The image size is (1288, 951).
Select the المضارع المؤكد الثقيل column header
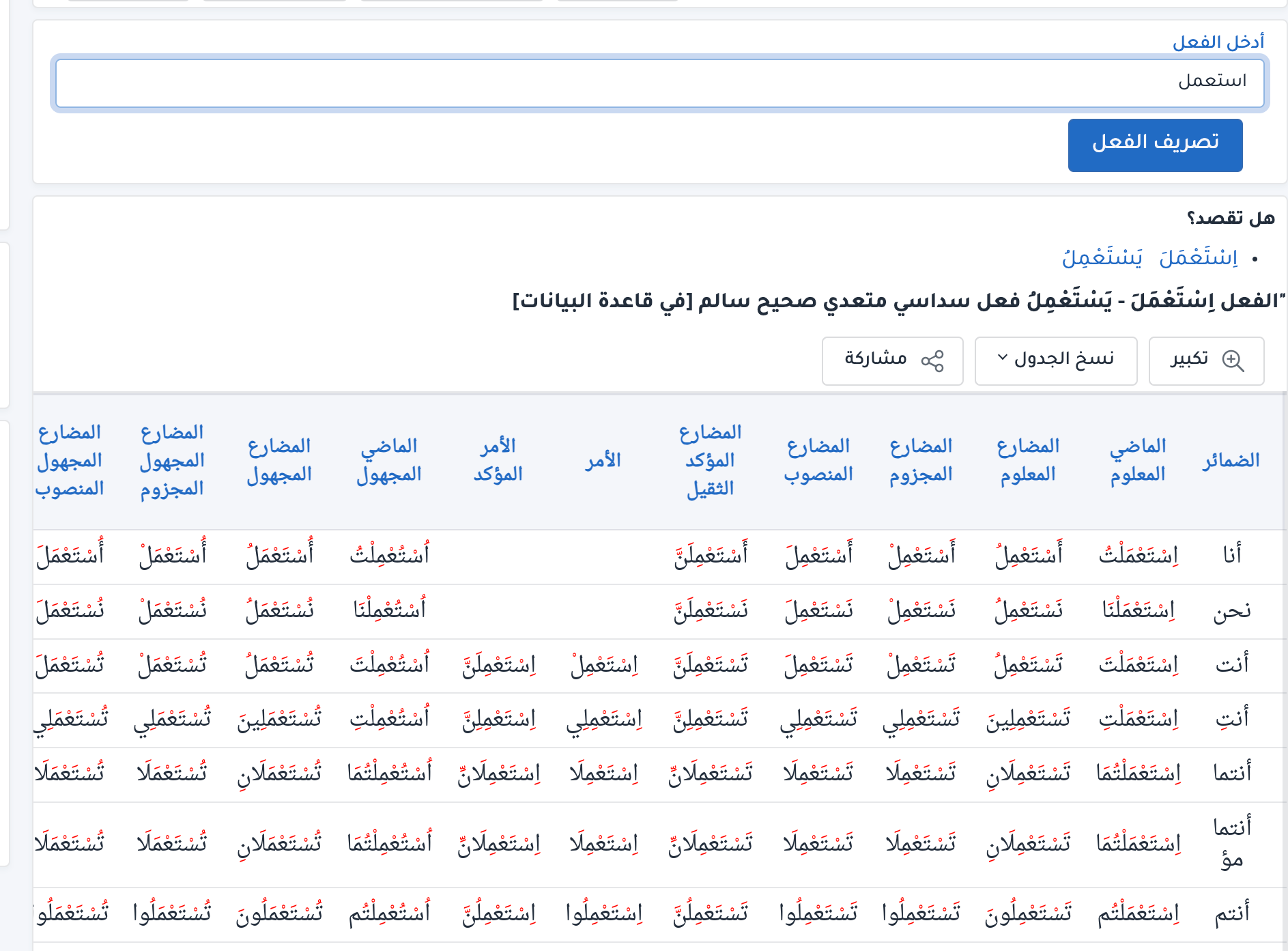click(710, 460)
